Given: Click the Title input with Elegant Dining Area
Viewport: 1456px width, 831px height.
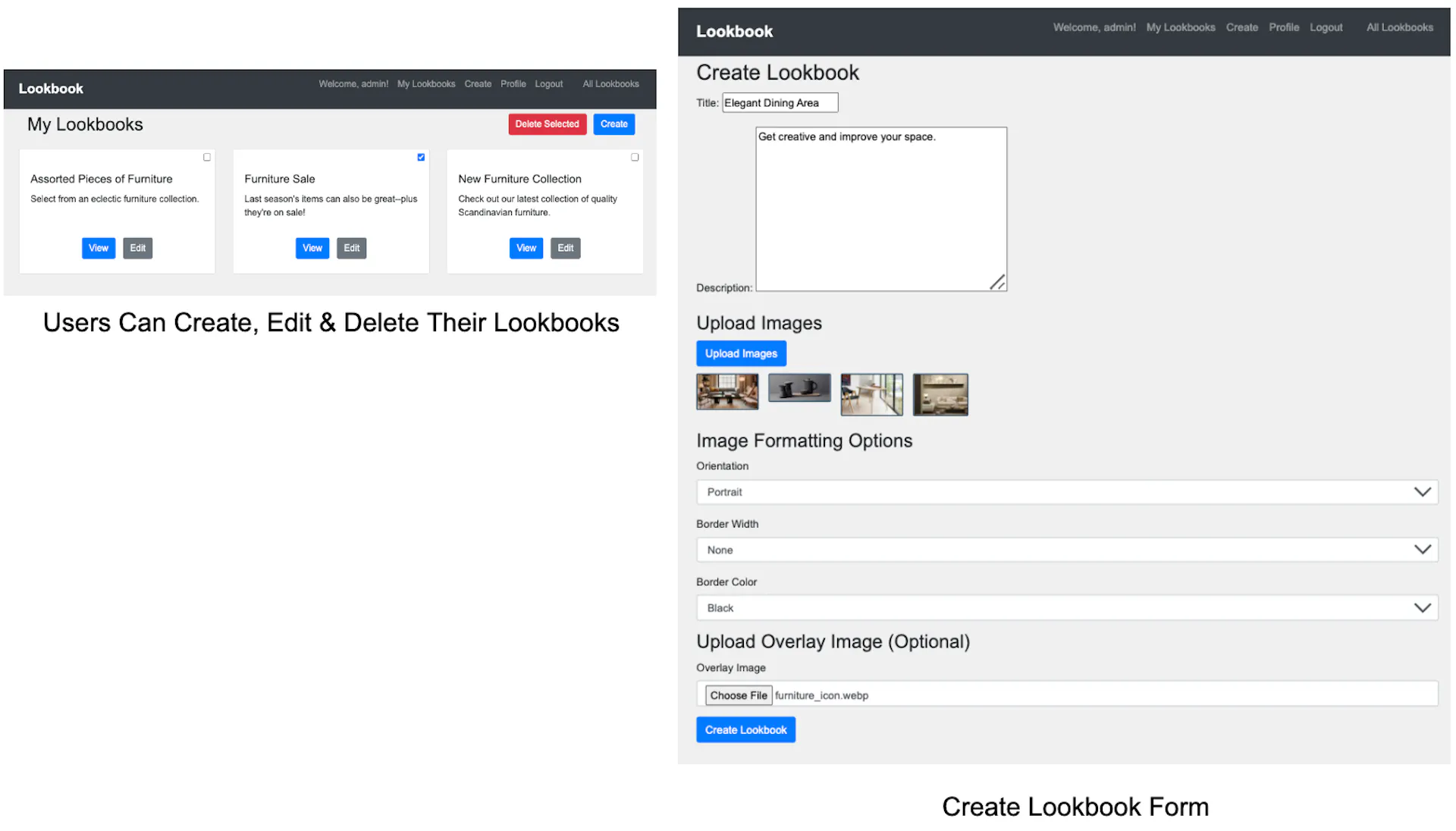Looking at the screenshot, I should tap(780, 102).
